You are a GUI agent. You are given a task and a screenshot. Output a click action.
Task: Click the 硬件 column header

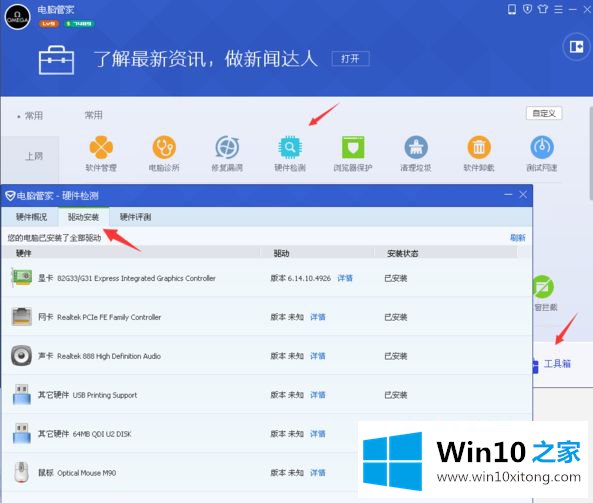pos(23,253)
